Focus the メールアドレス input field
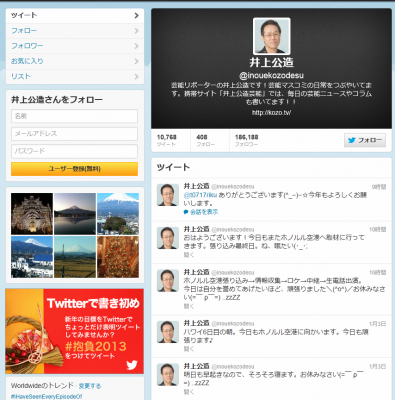The width and height of the screenshot is (395, 400). [x=74, y=134]
